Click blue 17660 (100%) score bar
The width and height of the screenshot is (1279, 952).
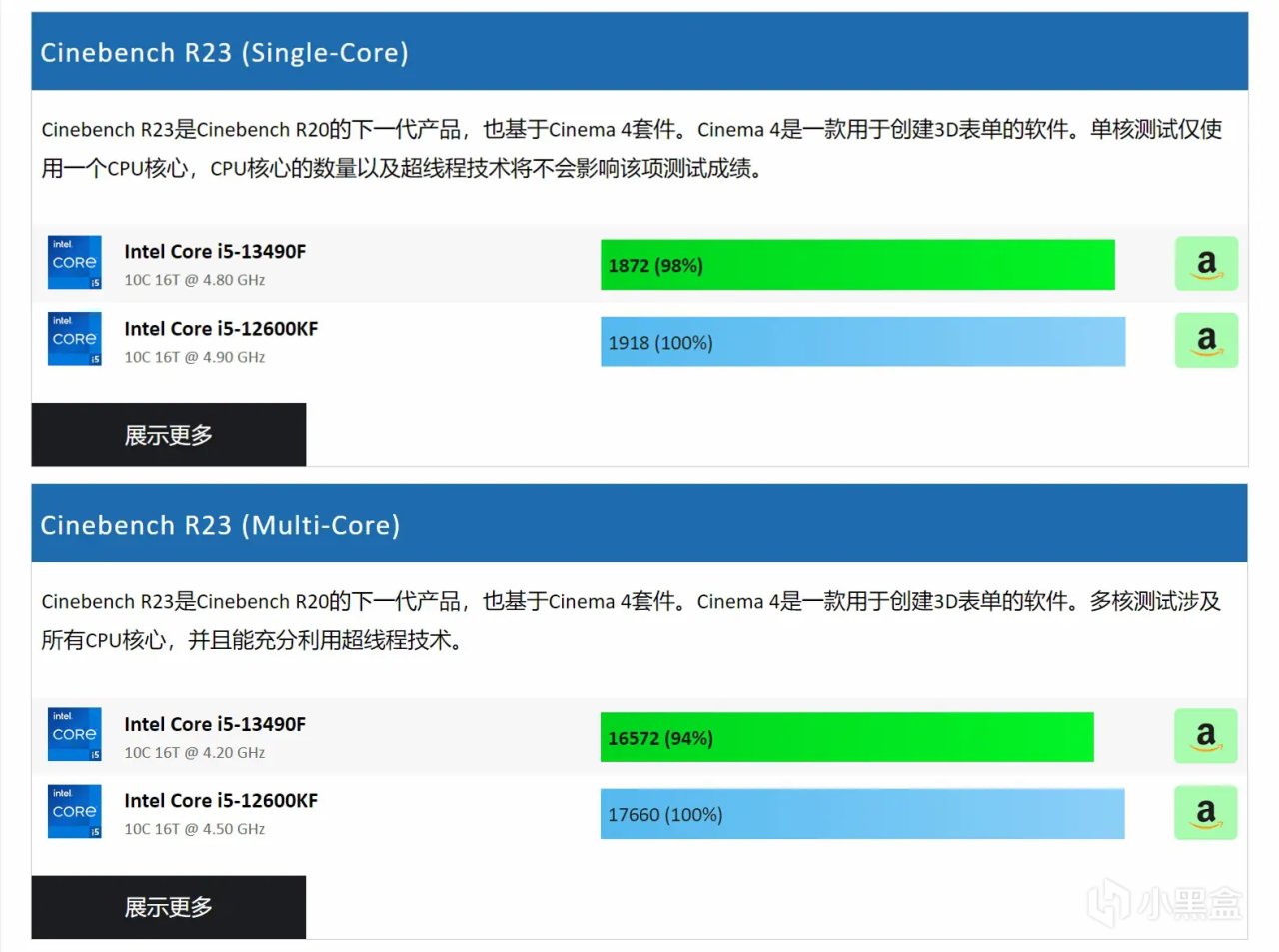tap(862, 814)
